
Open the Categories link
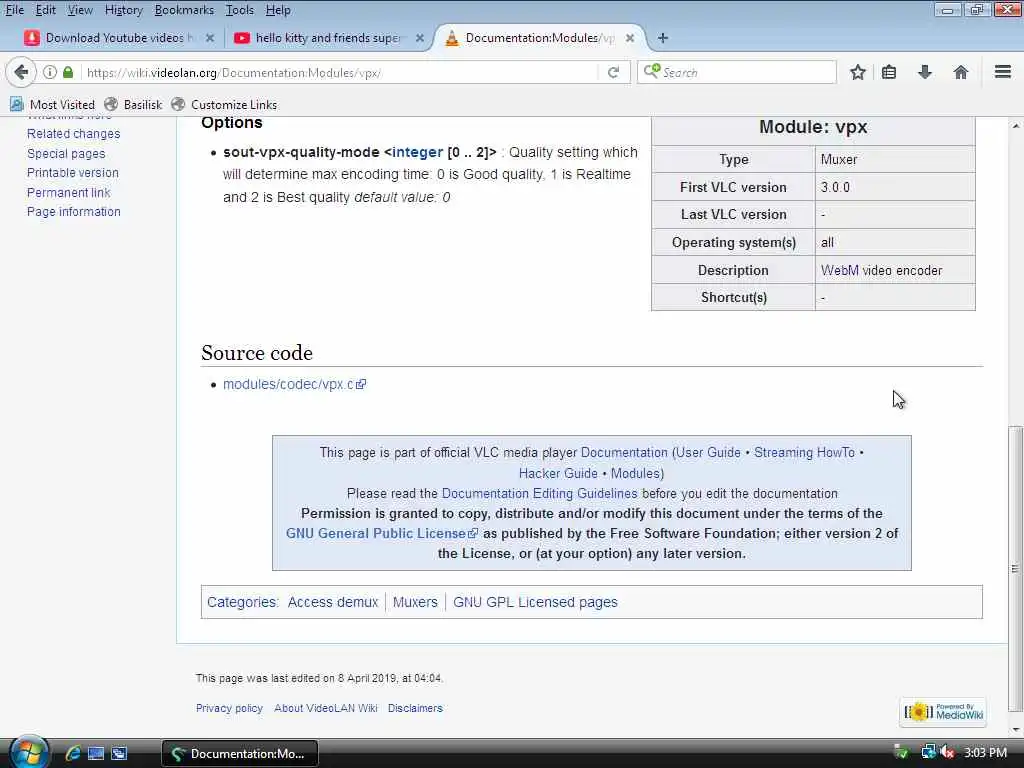click(x=242, y=602)
